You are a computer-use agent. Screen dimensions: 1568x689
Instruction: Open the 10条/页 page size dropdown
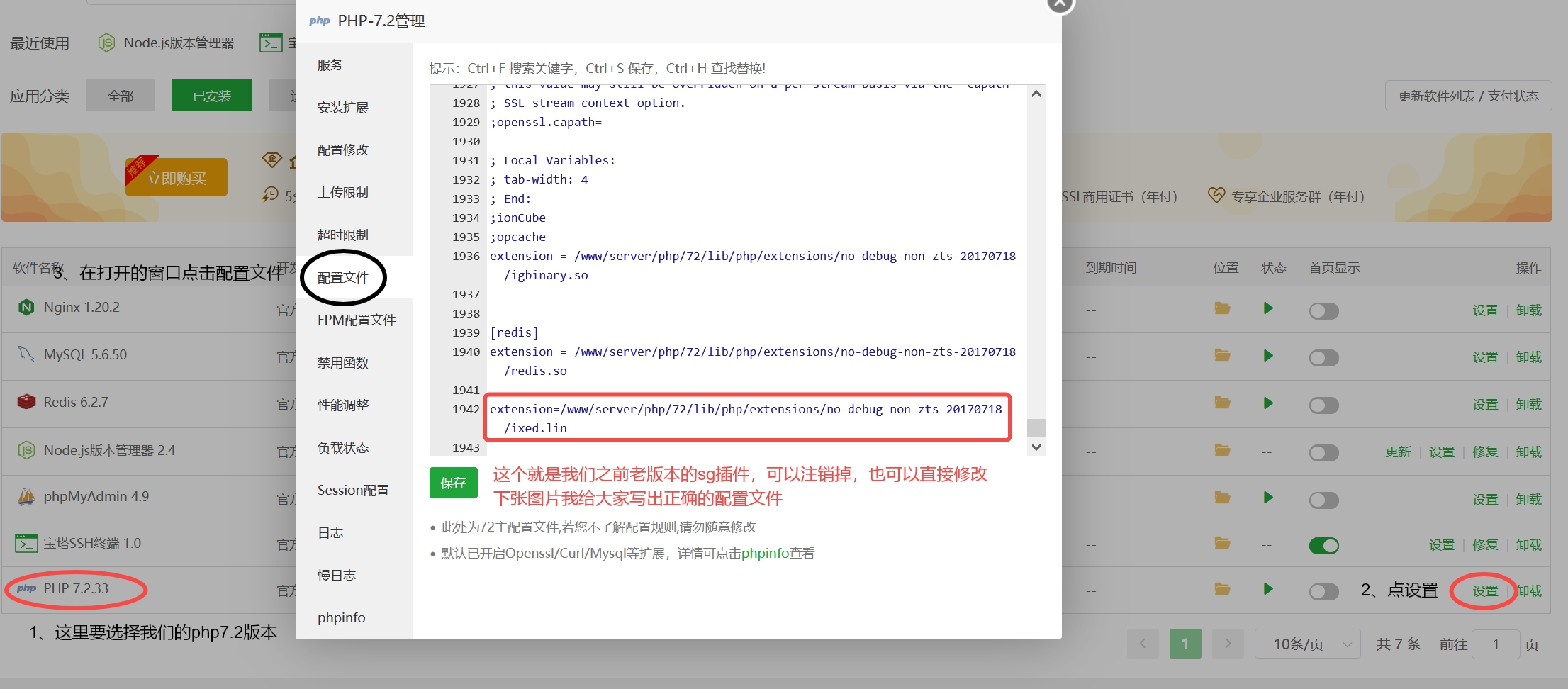click(1307, 644)
